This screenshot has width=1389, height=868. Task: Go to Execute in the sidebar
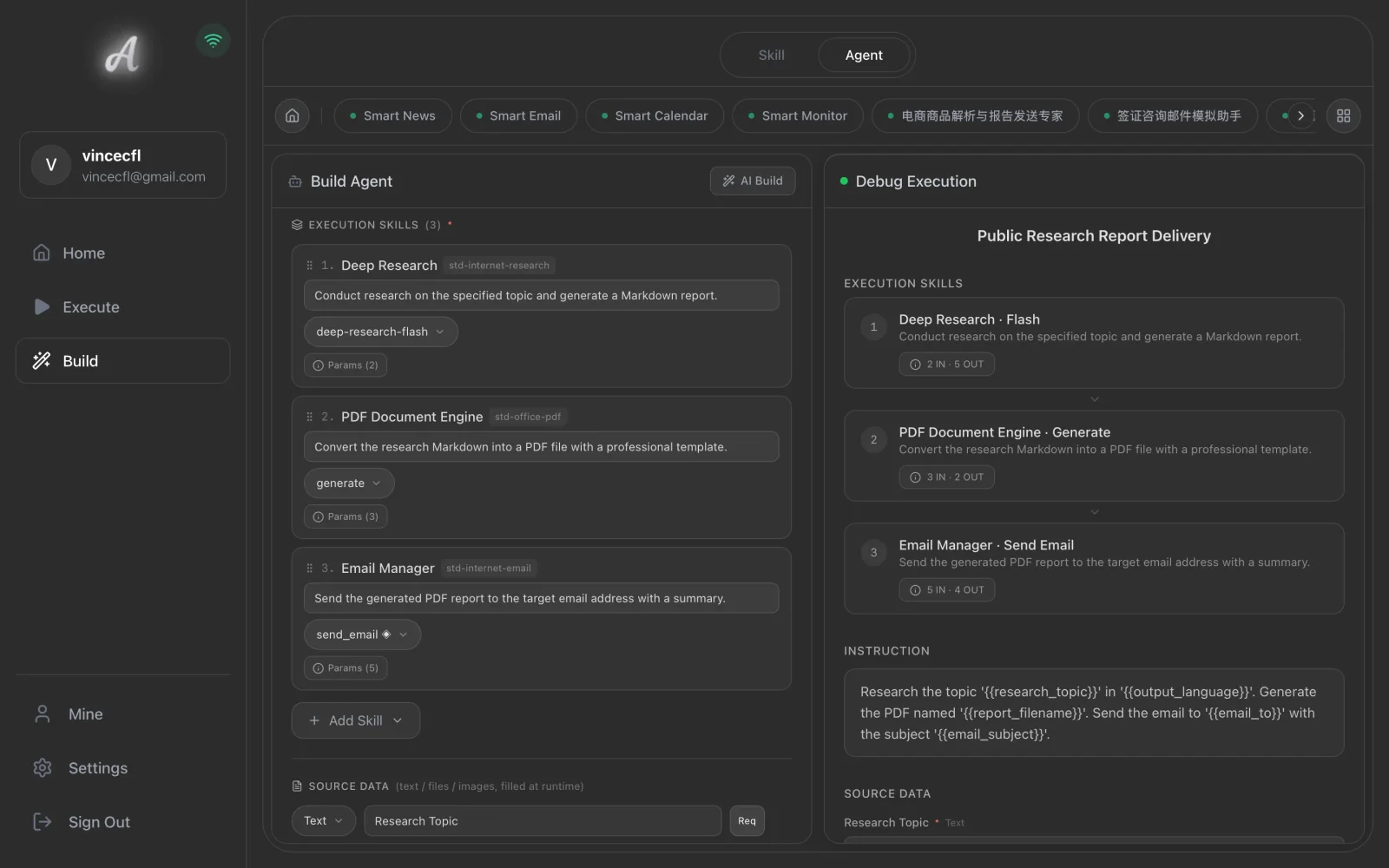(122, 306)
